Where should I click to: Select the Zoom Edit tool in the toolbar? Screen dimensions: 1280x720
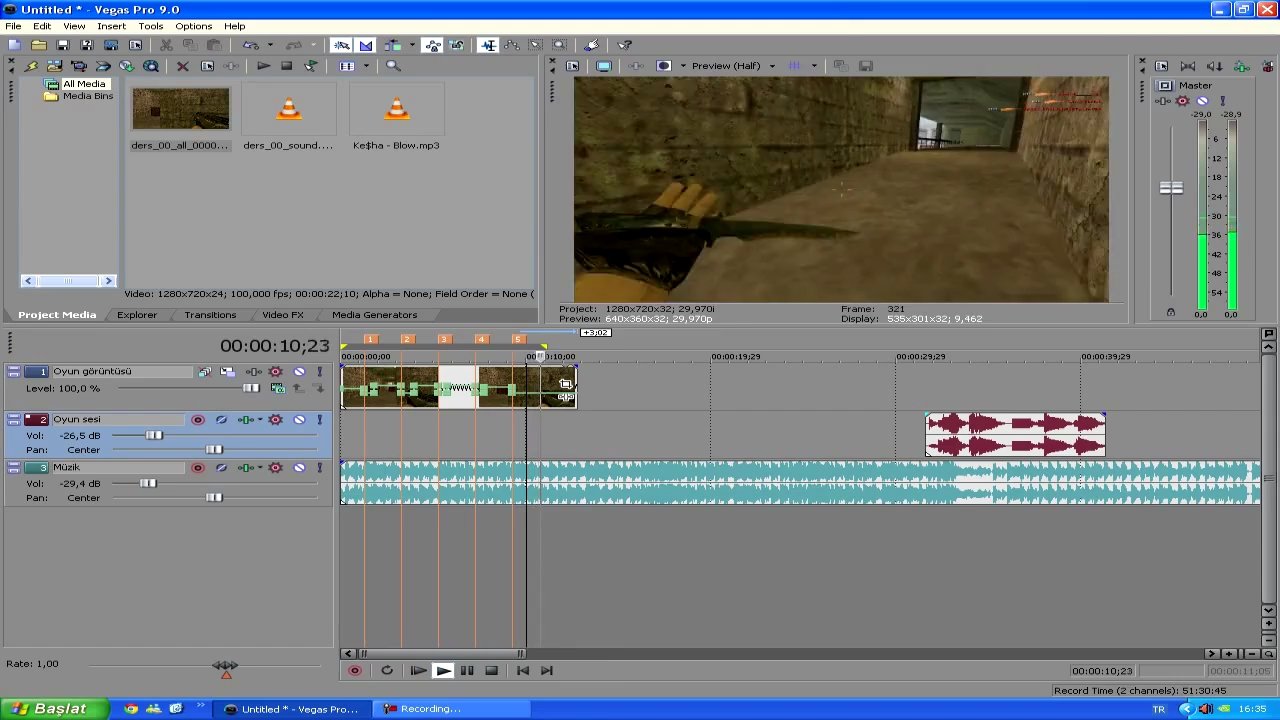click(x=560, y=45)
